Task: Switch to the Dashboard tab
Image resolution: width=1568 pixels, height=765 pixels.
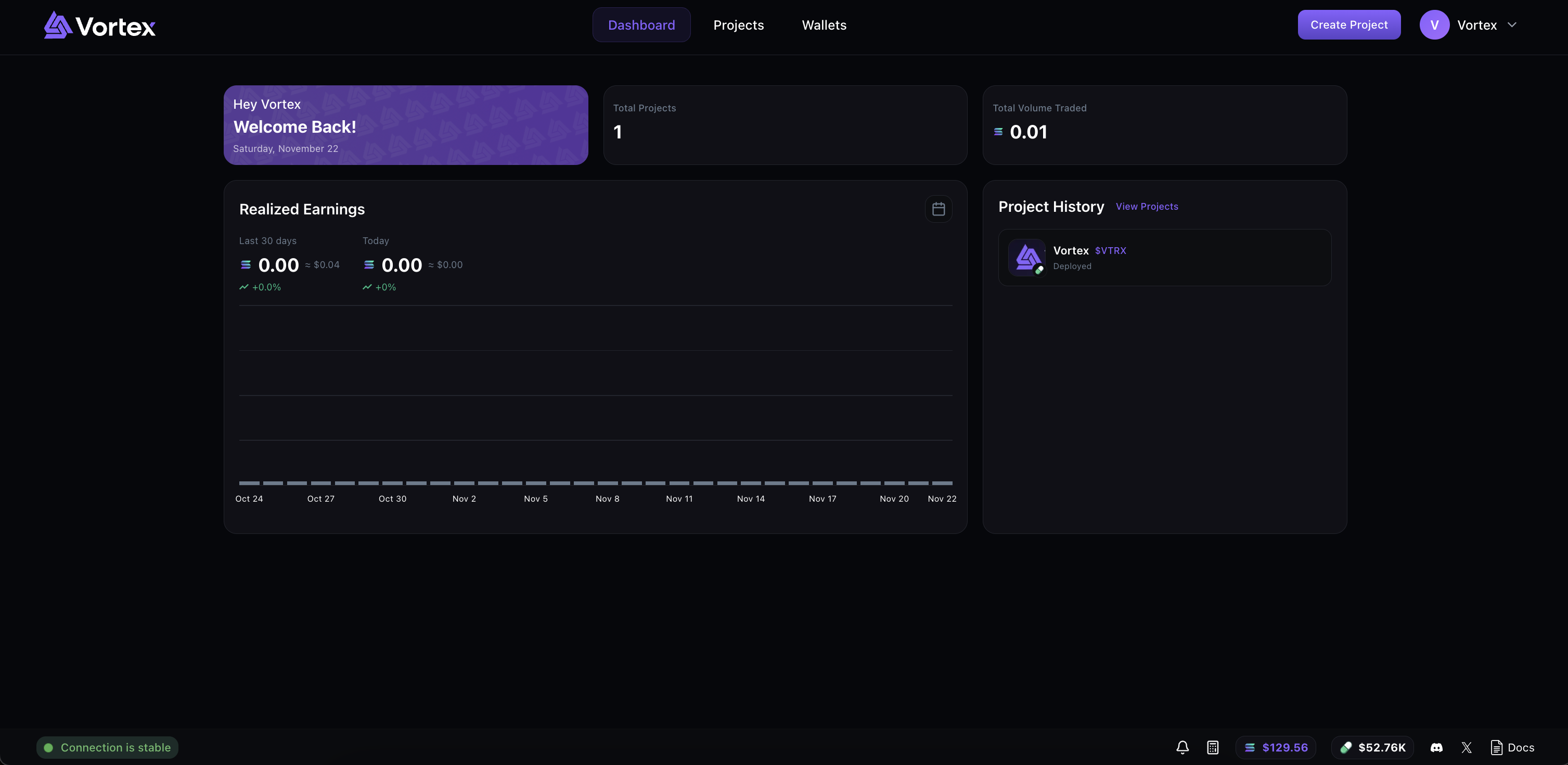Action: click(x=641, y=25)
